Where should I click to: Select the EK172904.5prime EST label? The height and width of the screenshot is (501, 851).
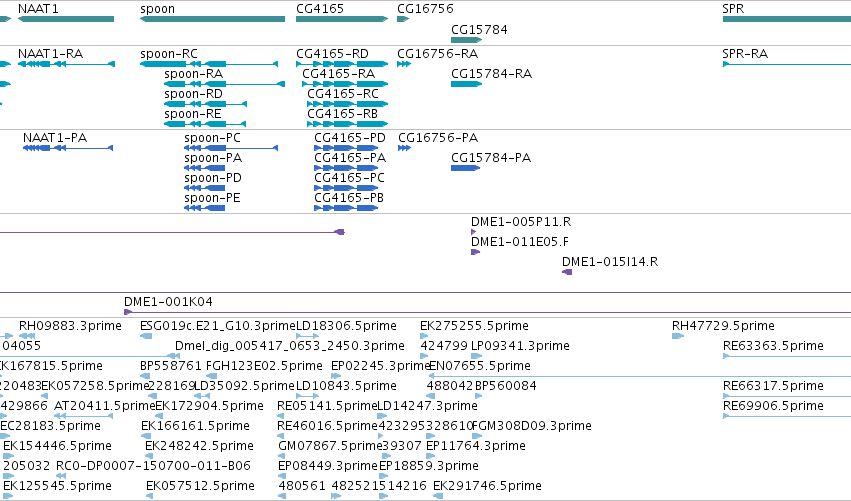(x=209, y=406)
